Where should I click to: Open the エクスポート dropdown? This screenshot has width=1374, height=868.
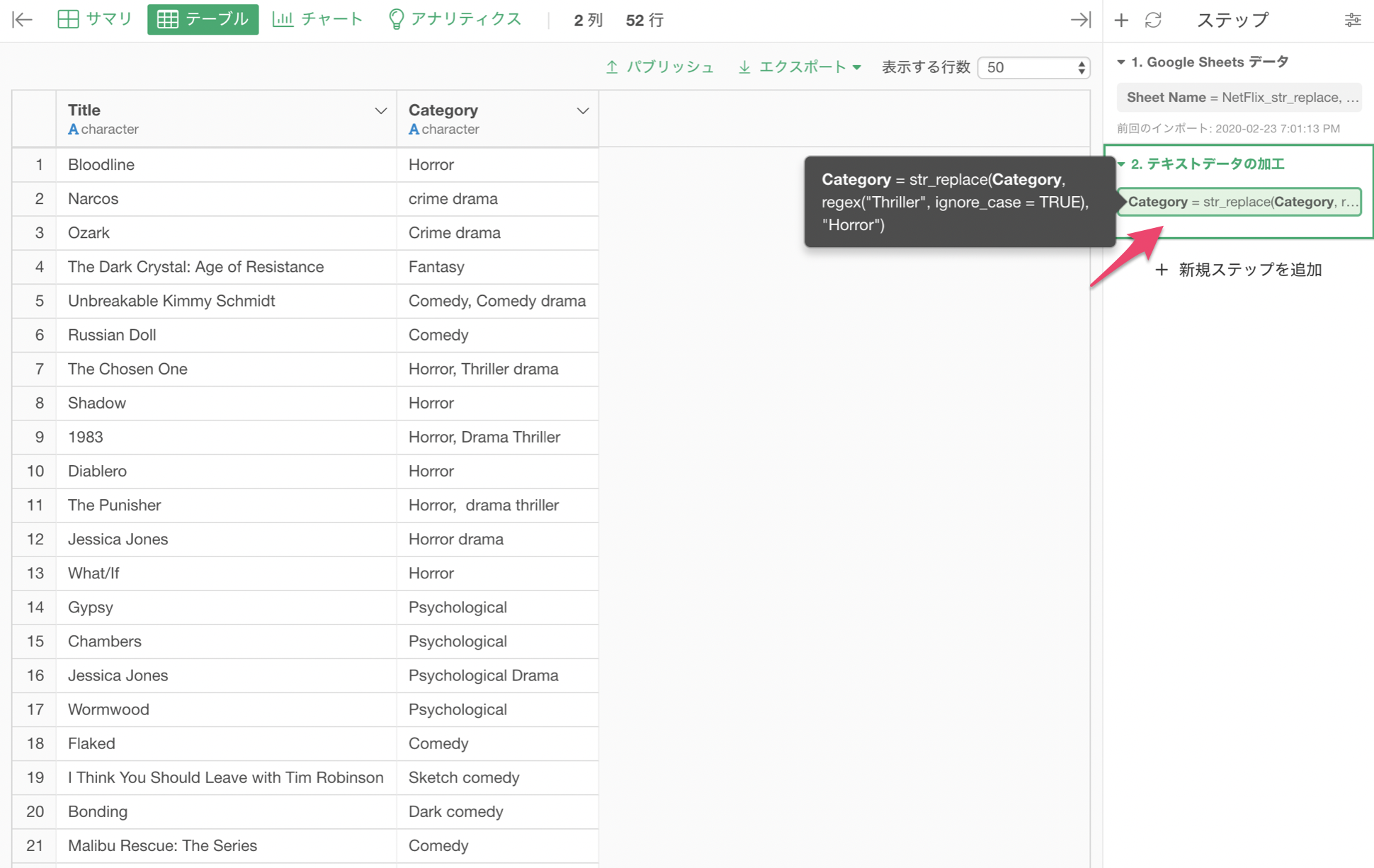[x=800, y=67]
